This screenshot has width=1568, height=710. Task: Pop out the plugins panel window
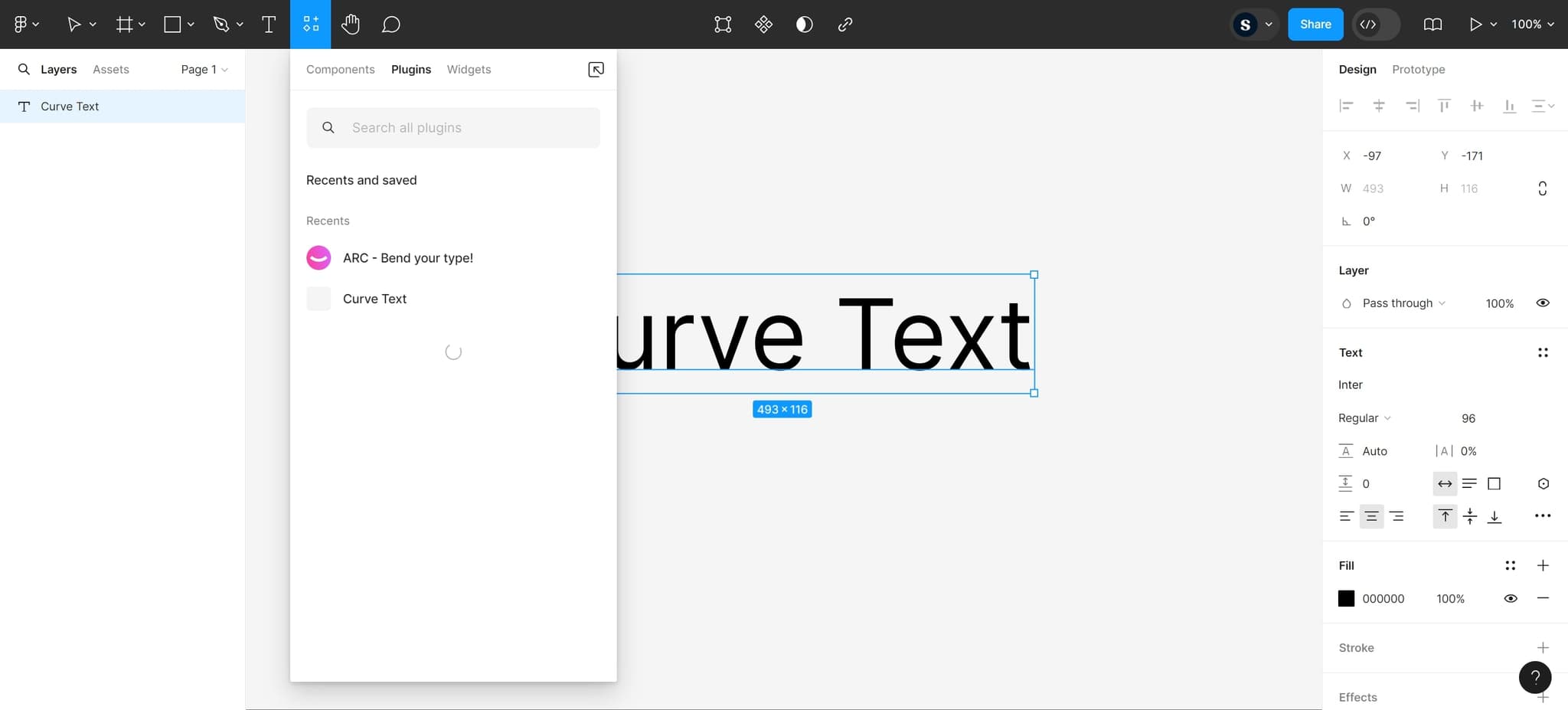pyautogui.click(x=596, y=70)
